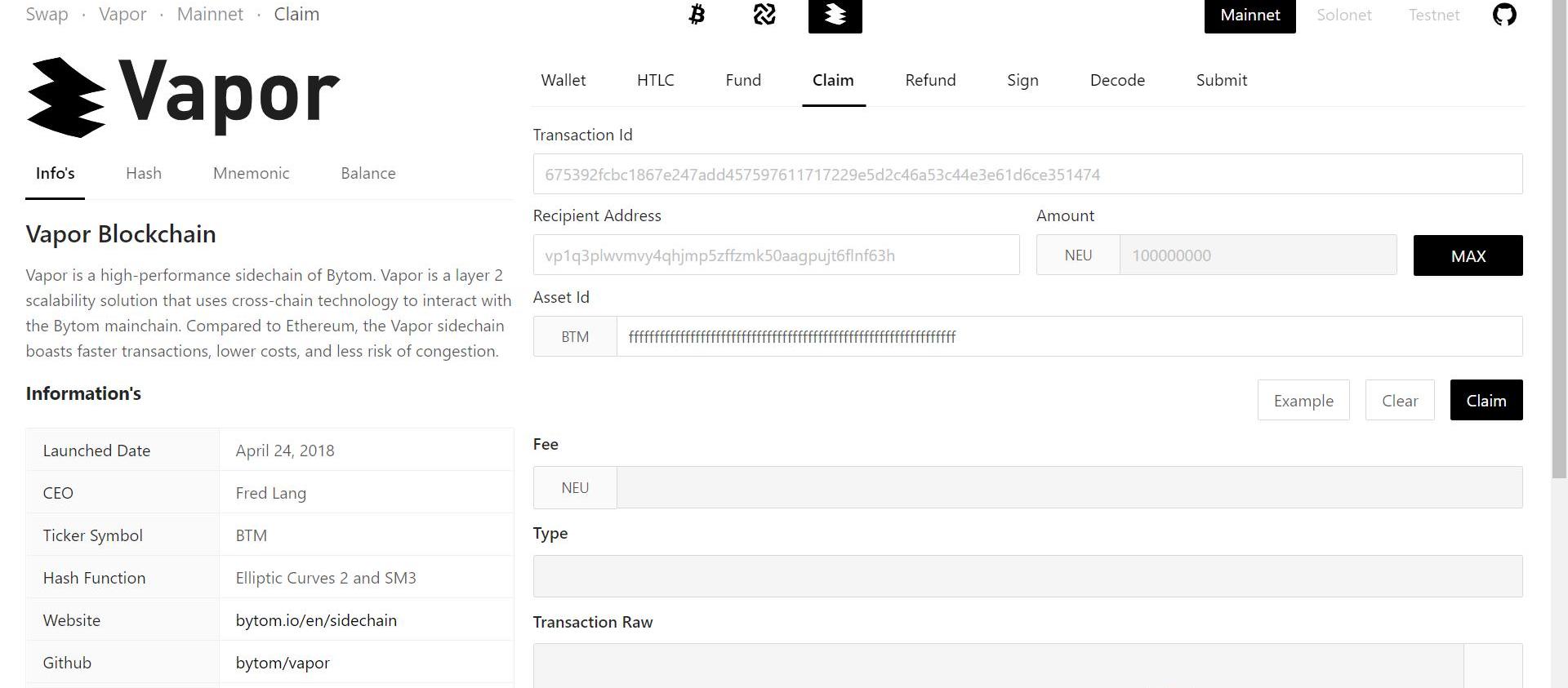
Task: Click the Bitcoin icon in top bar
Action: tap(697, 15)
